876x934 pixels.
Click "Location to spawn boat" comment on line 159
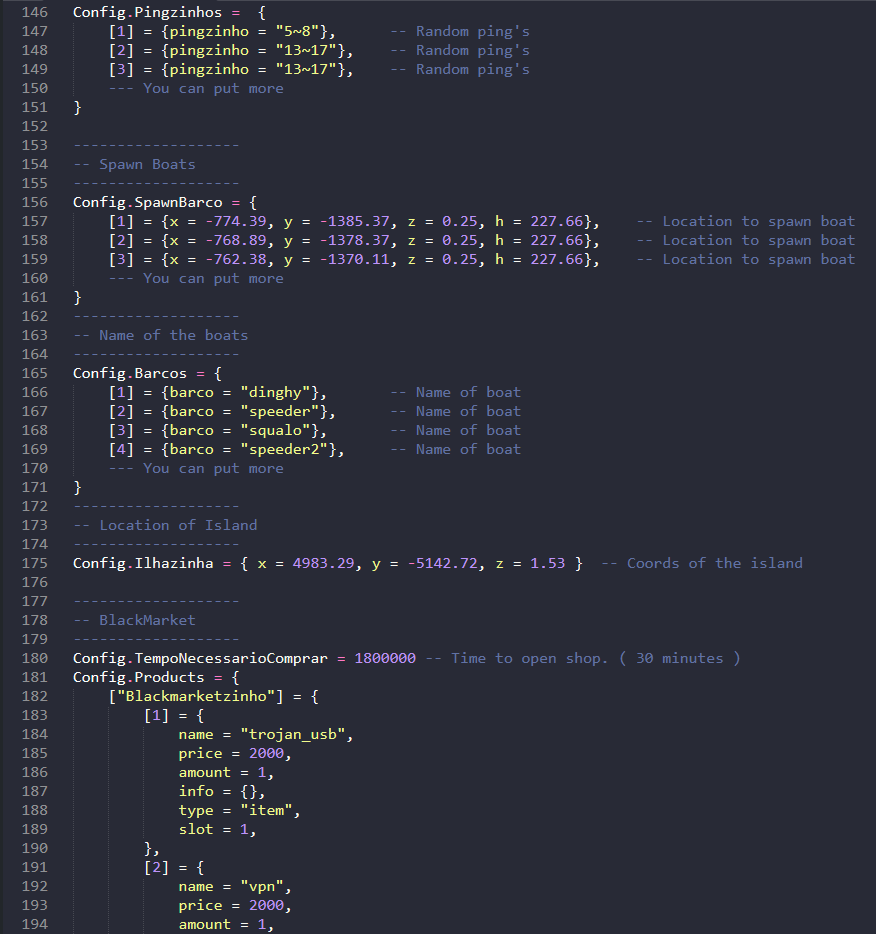click(759, 260)
